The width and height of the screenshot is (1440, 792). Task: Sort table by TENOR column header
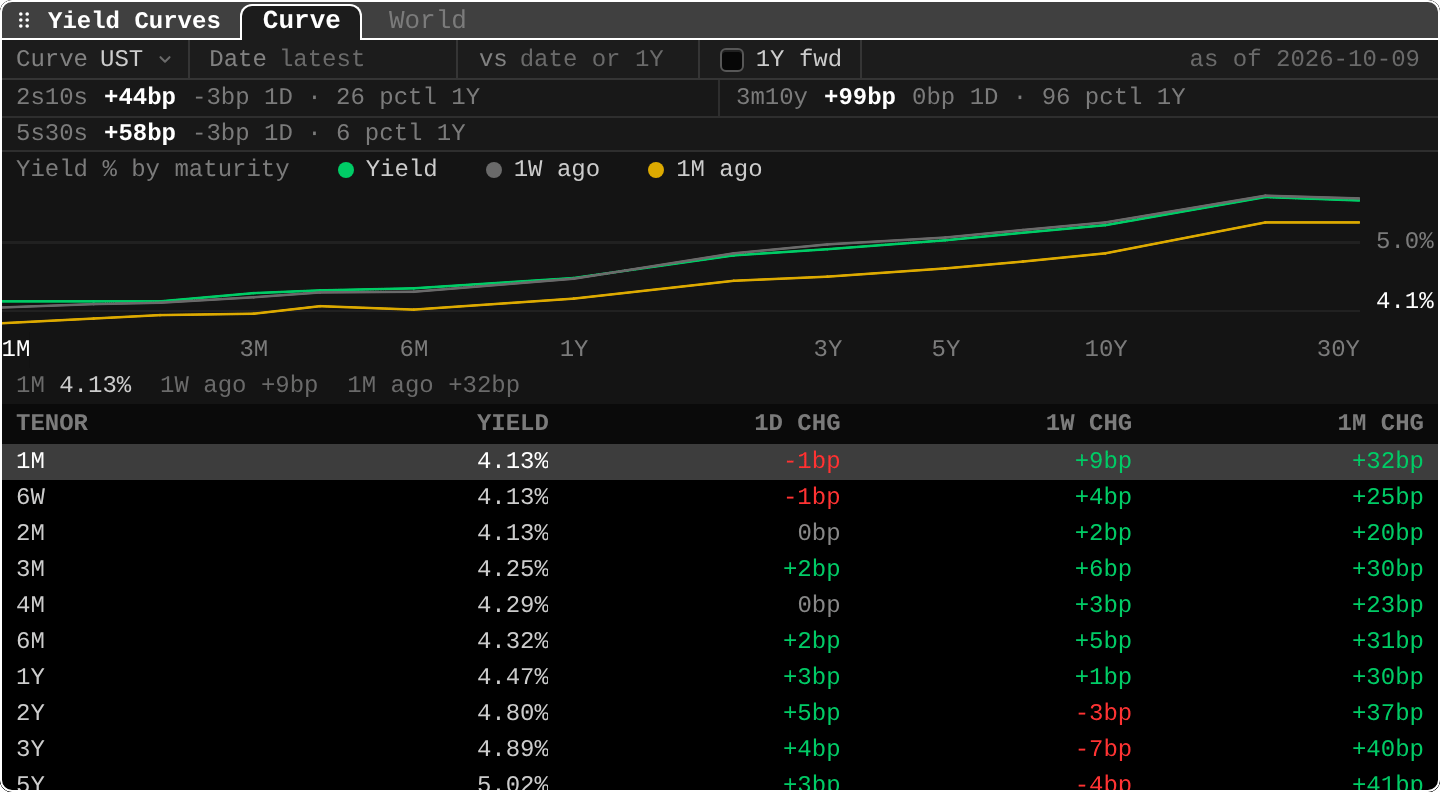tap(52, 423)
